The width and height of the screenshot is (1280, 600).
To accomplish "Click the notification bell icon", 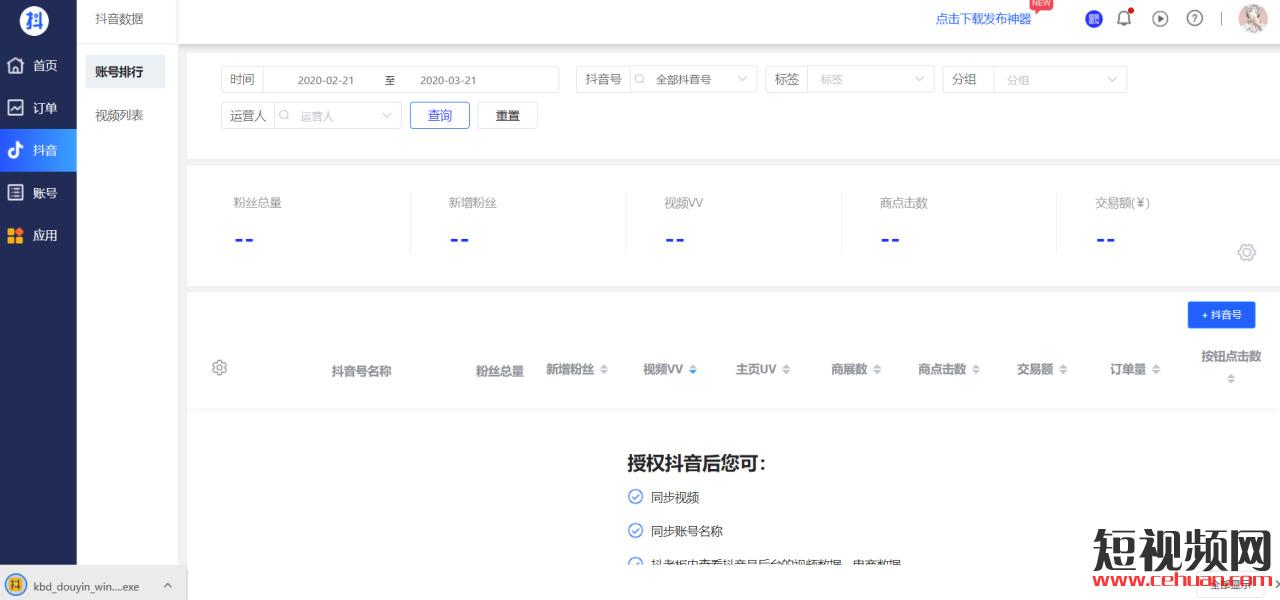I will pos(1124,18).
